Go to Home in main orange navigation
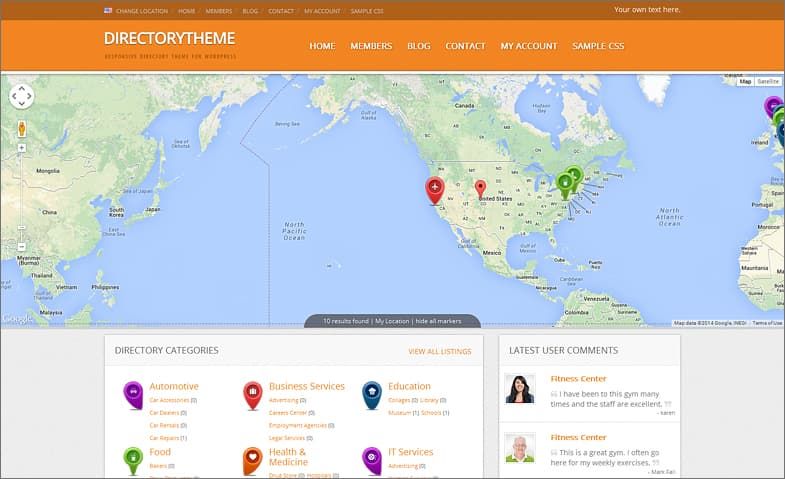785x479 pixels. click(x=322, y=46)
